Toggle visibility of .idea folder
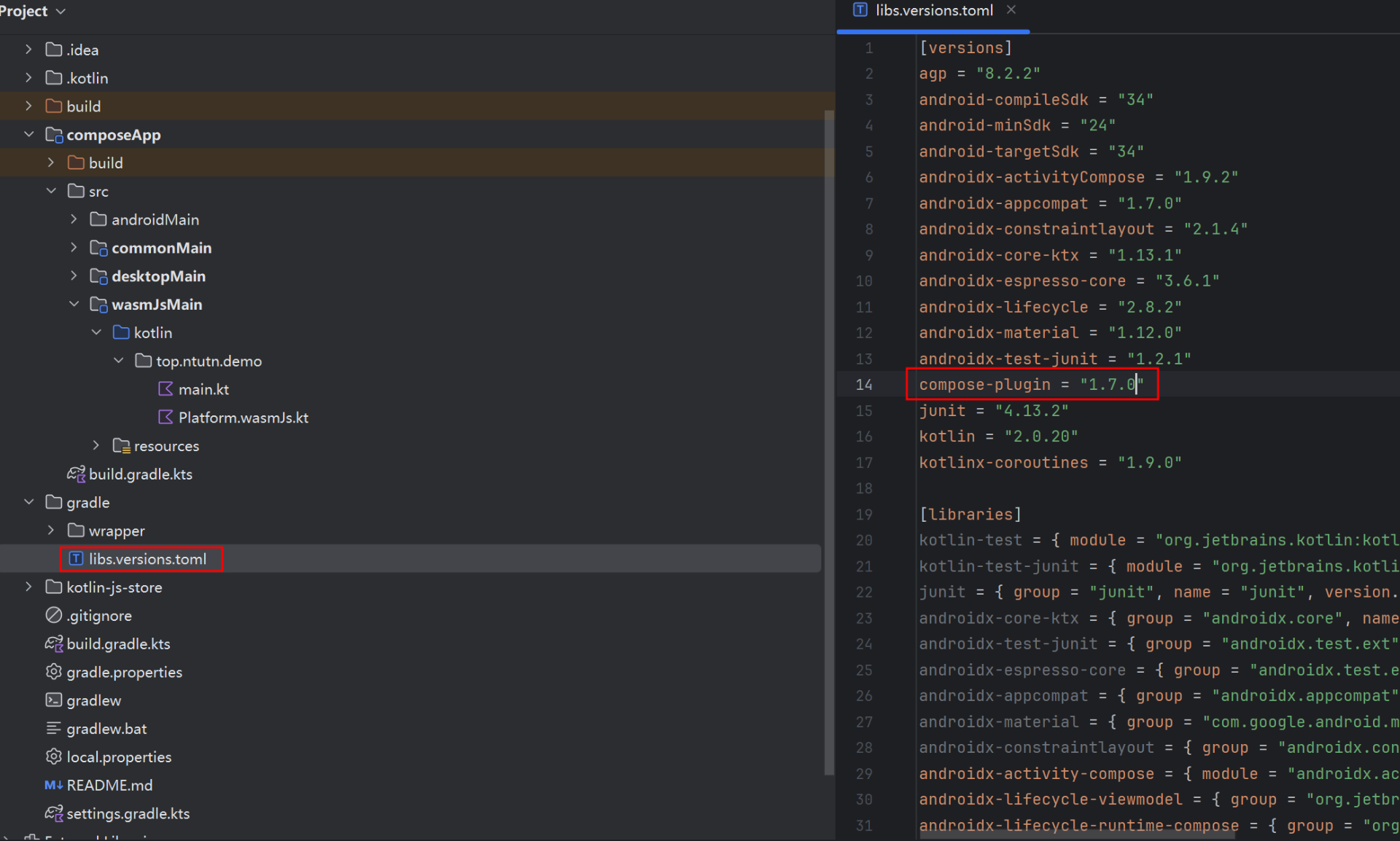Image resolution: width=1400 pixels, height=841 pixels. [28, 49]
